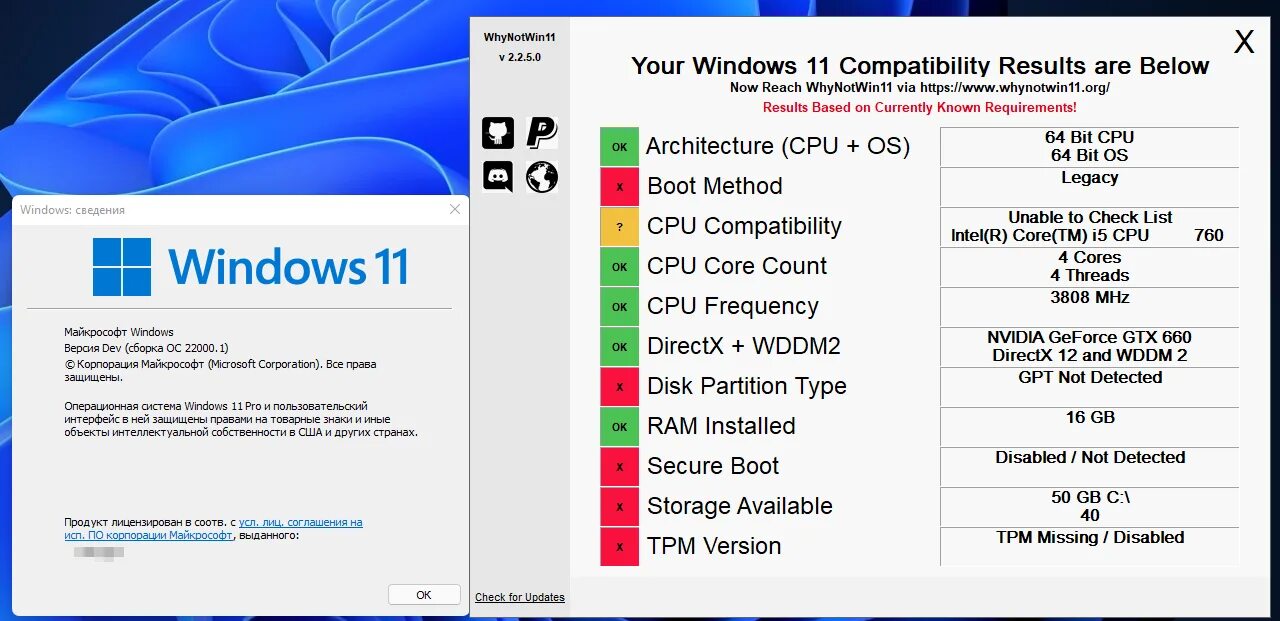Viewport: 1280px width, 621px height.
Task: Click the red X badge beside Secure Boot
Action: tap(619, 466)
